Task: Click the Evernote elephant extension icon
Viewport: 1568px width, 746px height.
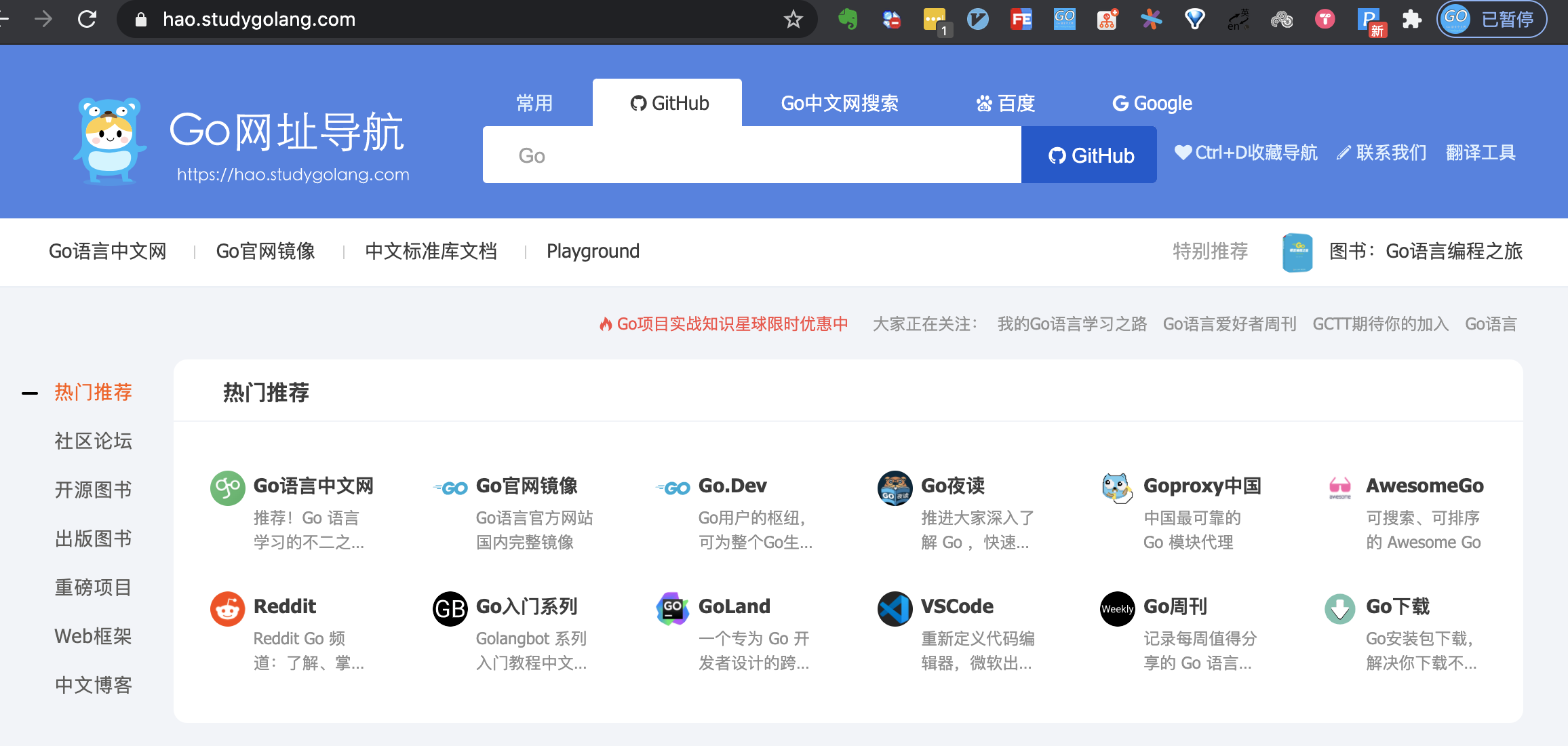Action: (848, 19)
